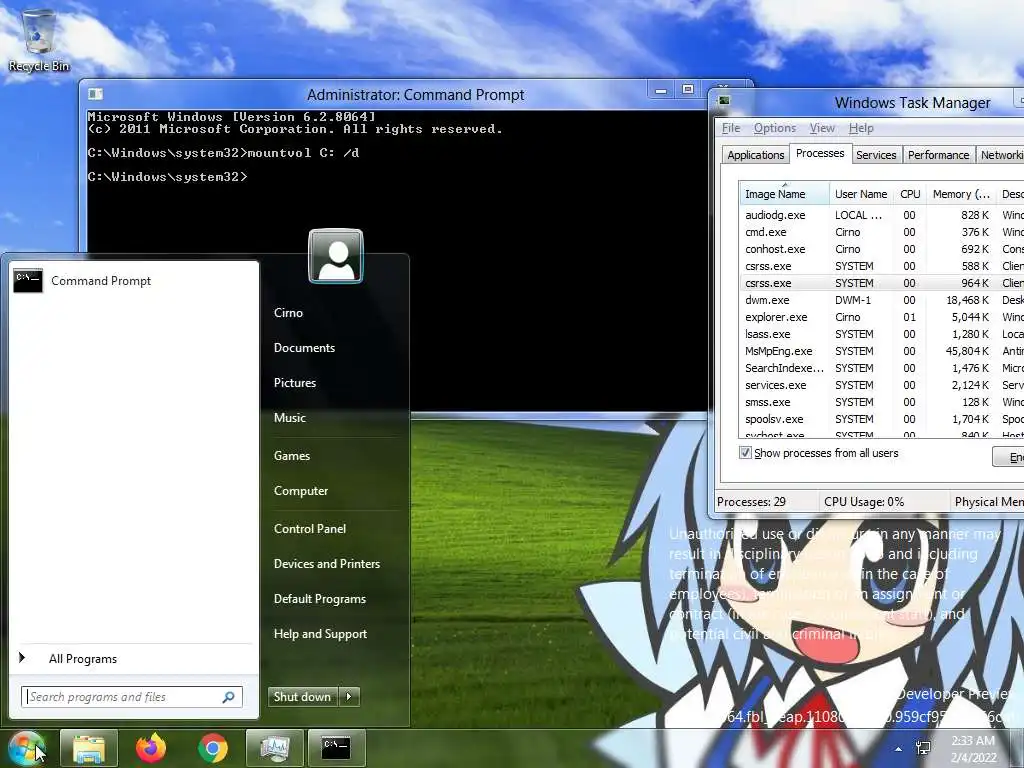
Task: Switch to the Performance tab
Action: pos(938,155)
